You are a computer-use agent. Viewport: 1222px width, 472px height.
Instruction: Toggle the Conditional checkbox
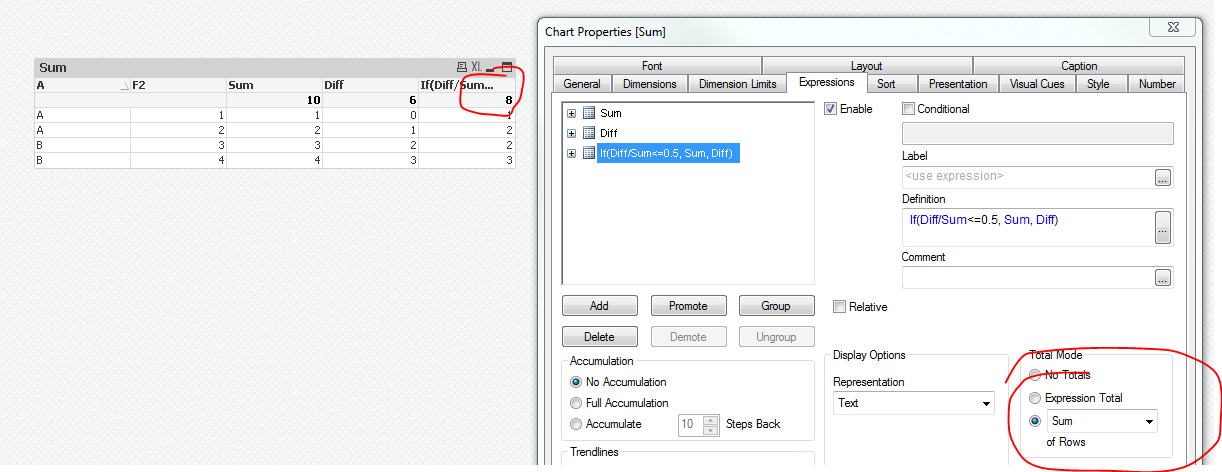(x=908, y=108)
